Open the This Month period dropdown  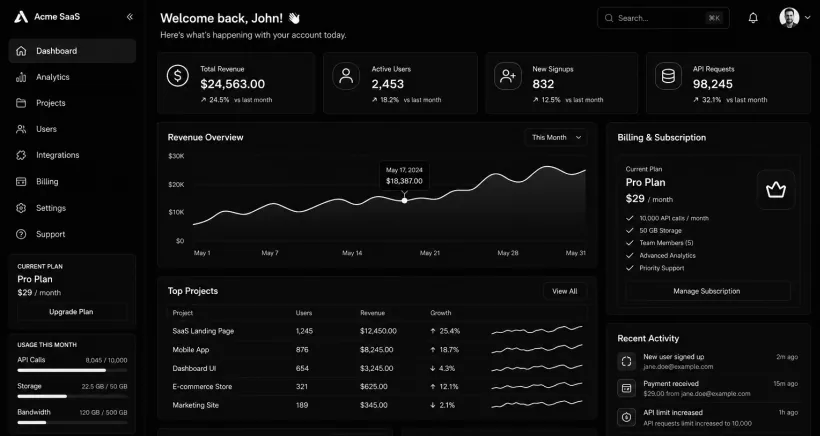556,137
